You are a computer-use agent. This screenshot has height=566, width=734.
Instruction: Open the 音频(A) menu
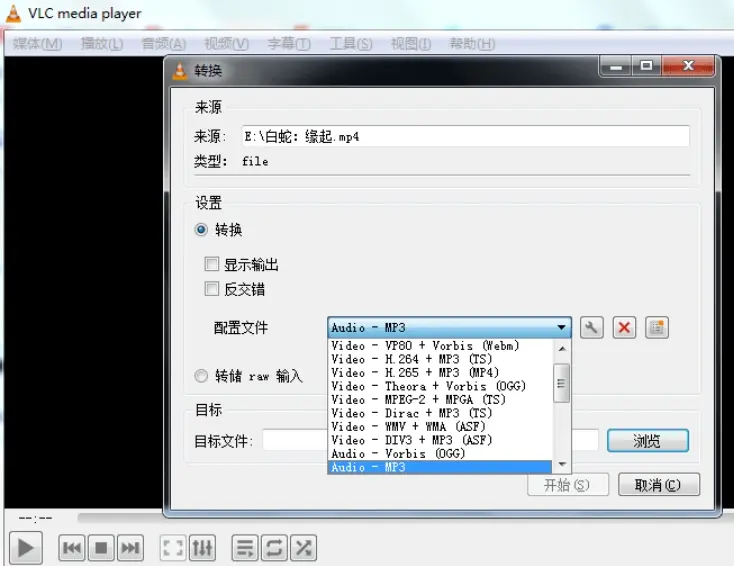tap(164, 44)
